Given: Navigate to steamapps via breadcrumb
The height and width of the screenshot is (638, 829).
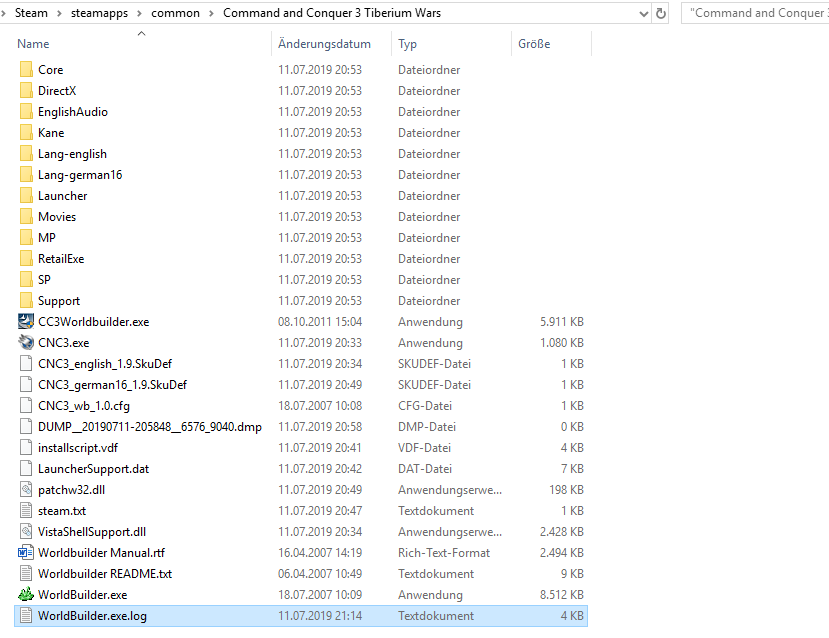Looking at the screenshot, I should (99, 13).
